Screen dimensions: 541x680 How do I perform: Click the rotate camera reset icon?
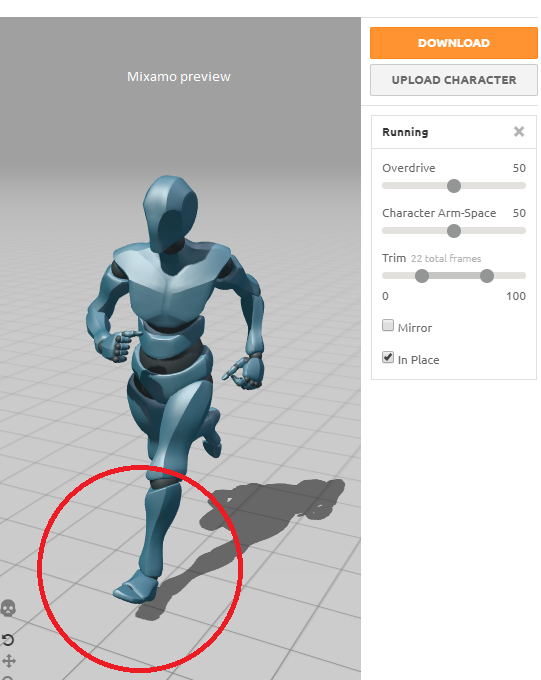pyautogui.click(x=8, y=640)
